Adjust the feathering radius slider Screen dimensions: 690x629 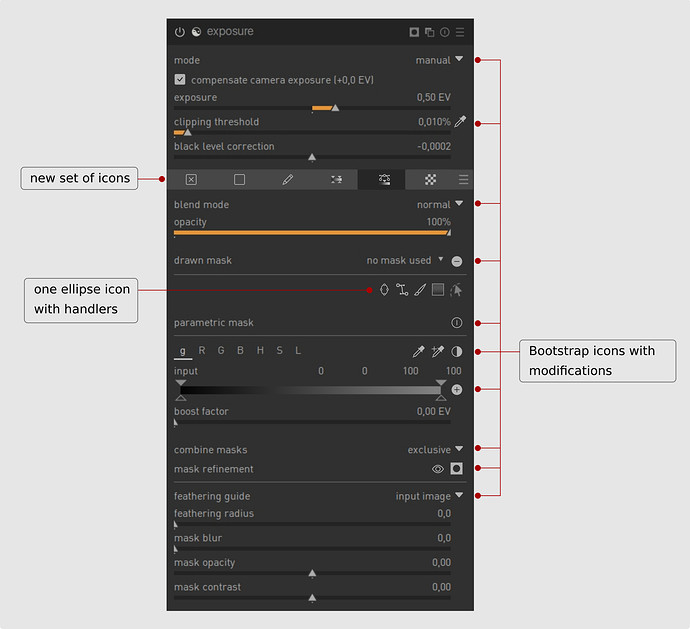[312, 524]
